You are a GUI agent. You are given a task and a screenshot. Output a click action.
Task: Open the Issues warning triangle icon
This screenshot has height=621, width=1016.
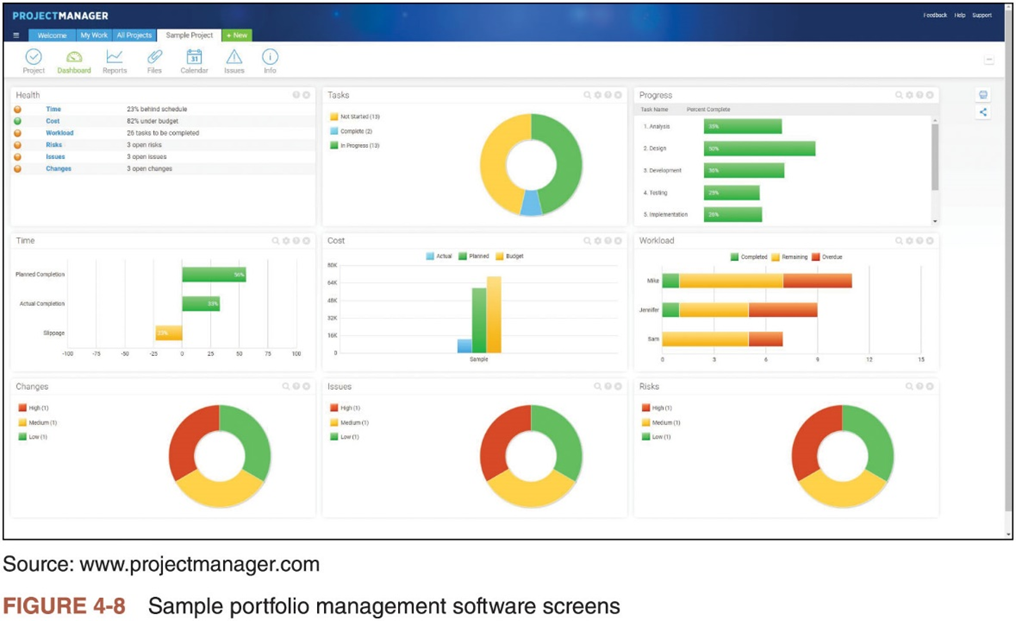234,58
